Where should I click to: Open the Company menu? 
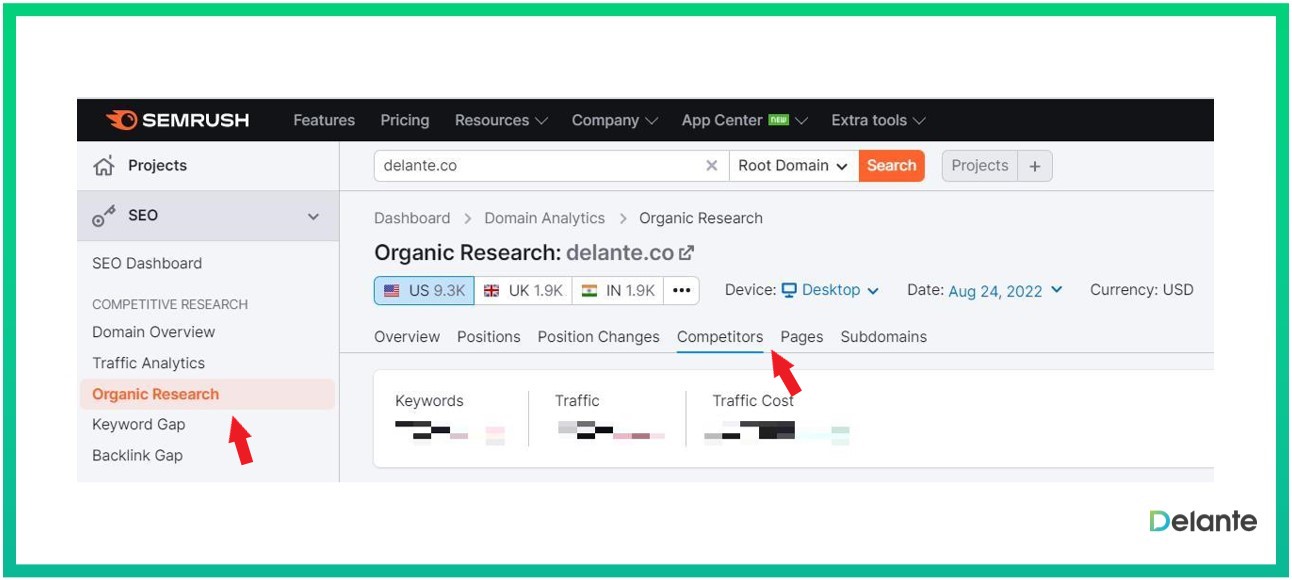(x=615, y=120)
